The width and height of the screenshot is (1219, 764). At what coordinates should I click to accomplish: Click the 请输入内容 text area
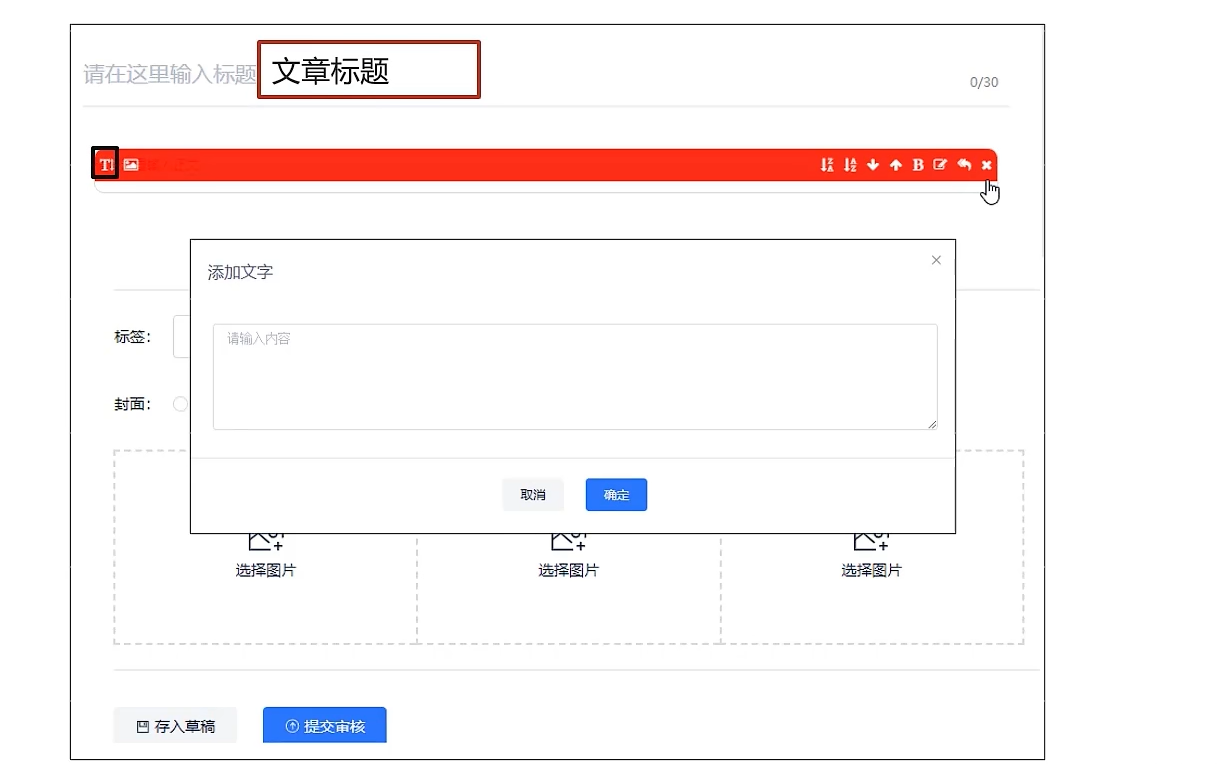pyautogui.click(x=575, y=377)
